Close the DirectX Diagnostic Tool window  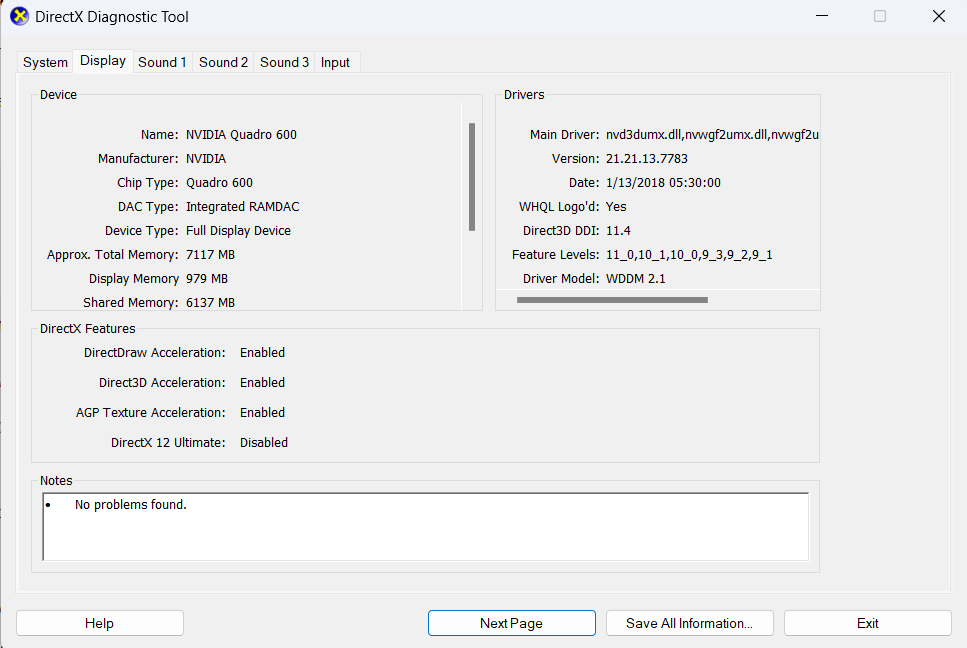[x=939, y=16]
